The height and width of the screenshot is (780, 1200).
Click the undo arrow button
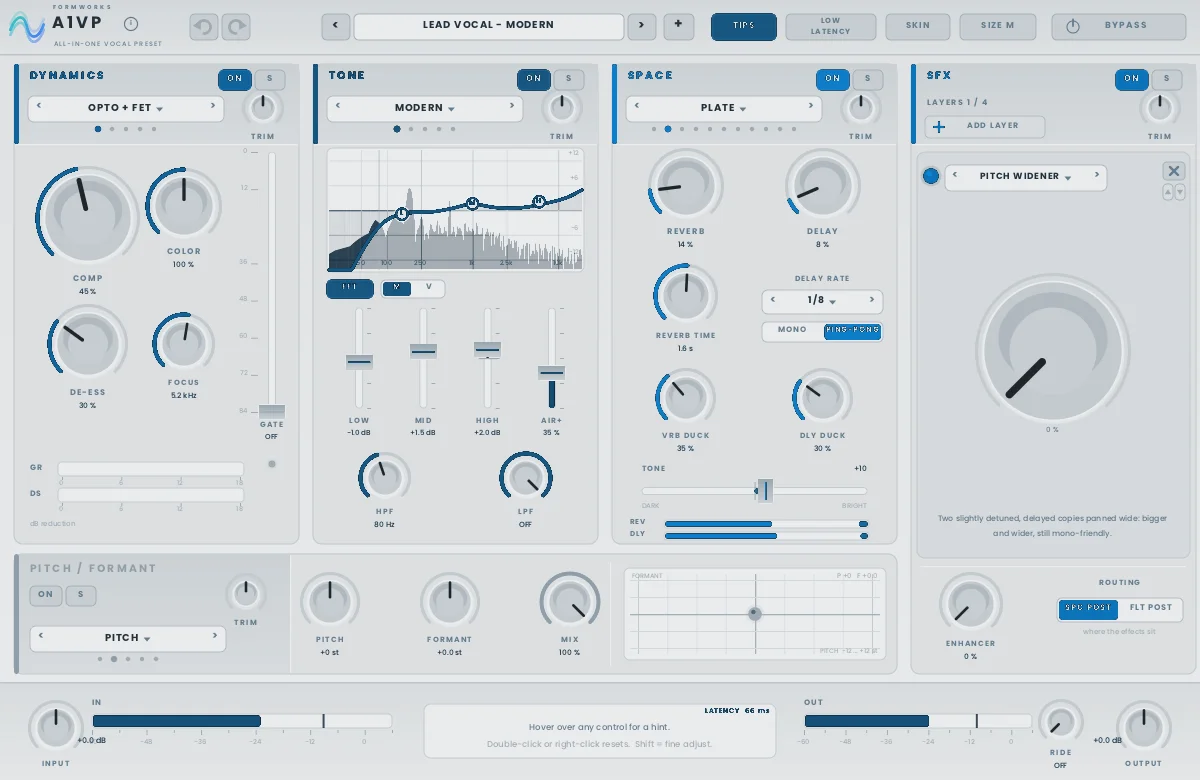tap(204, 26)
